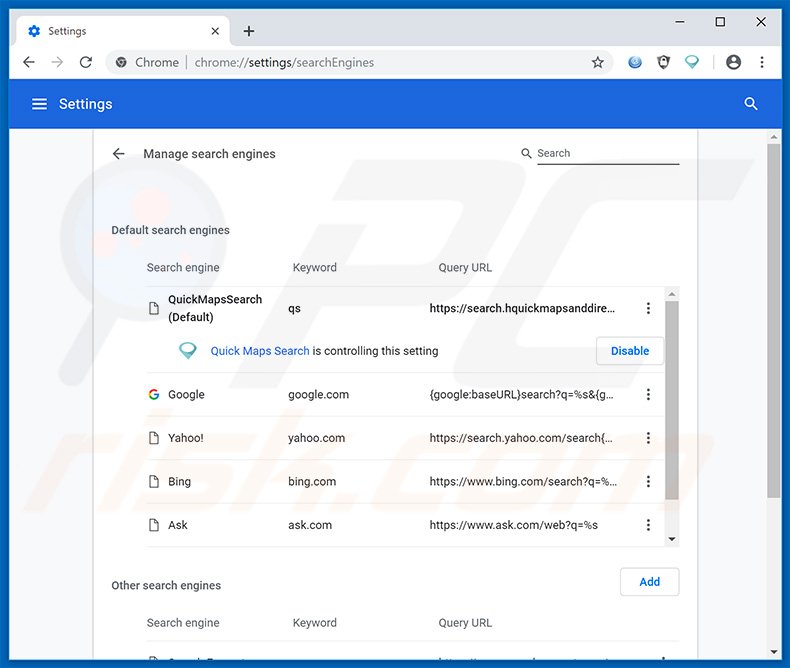Return from Manage search engines via back arrow

click(x=119, y=154)
